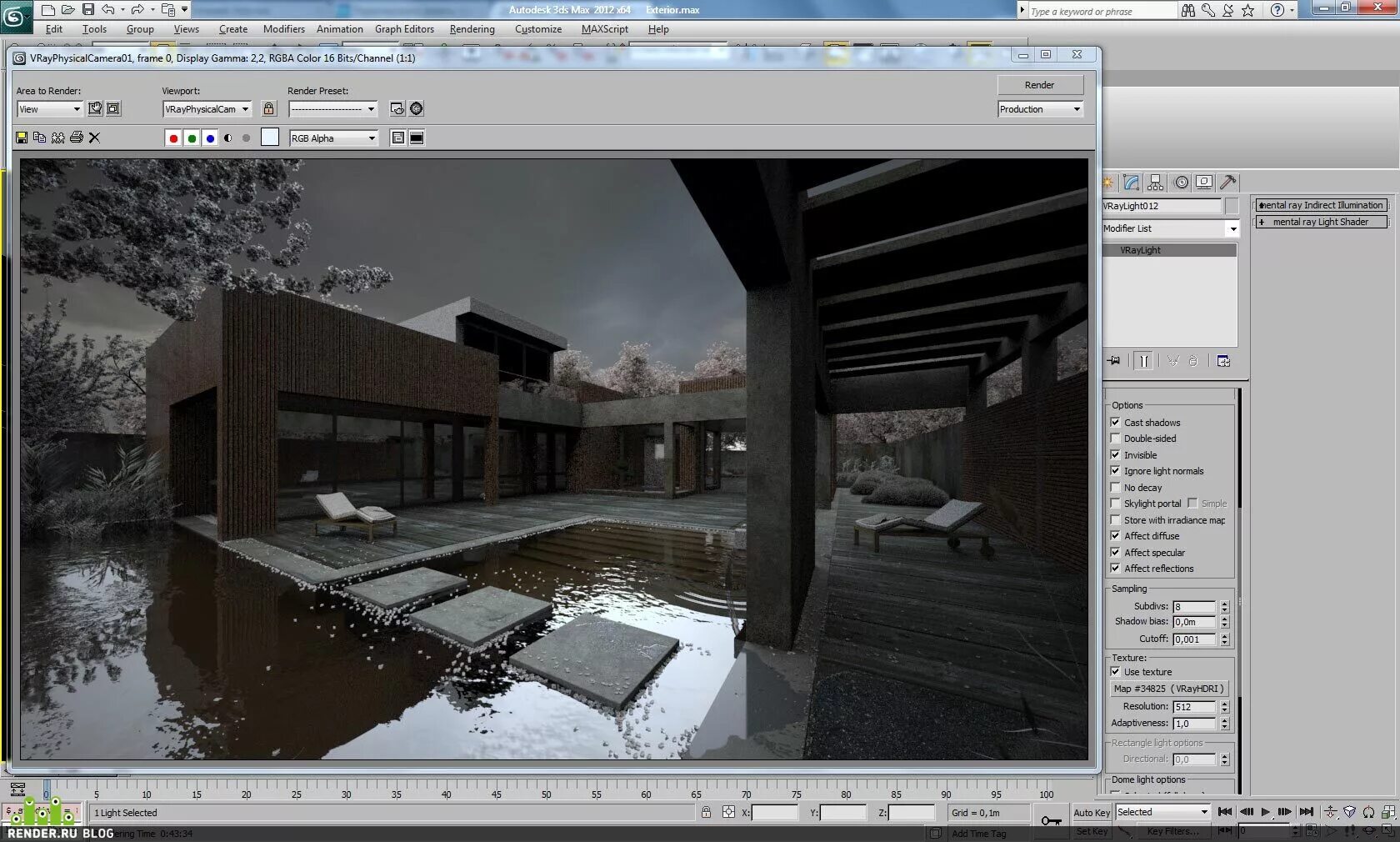Toggle the red channel display
Screen dimensions: 1400x842
point(173,138)
